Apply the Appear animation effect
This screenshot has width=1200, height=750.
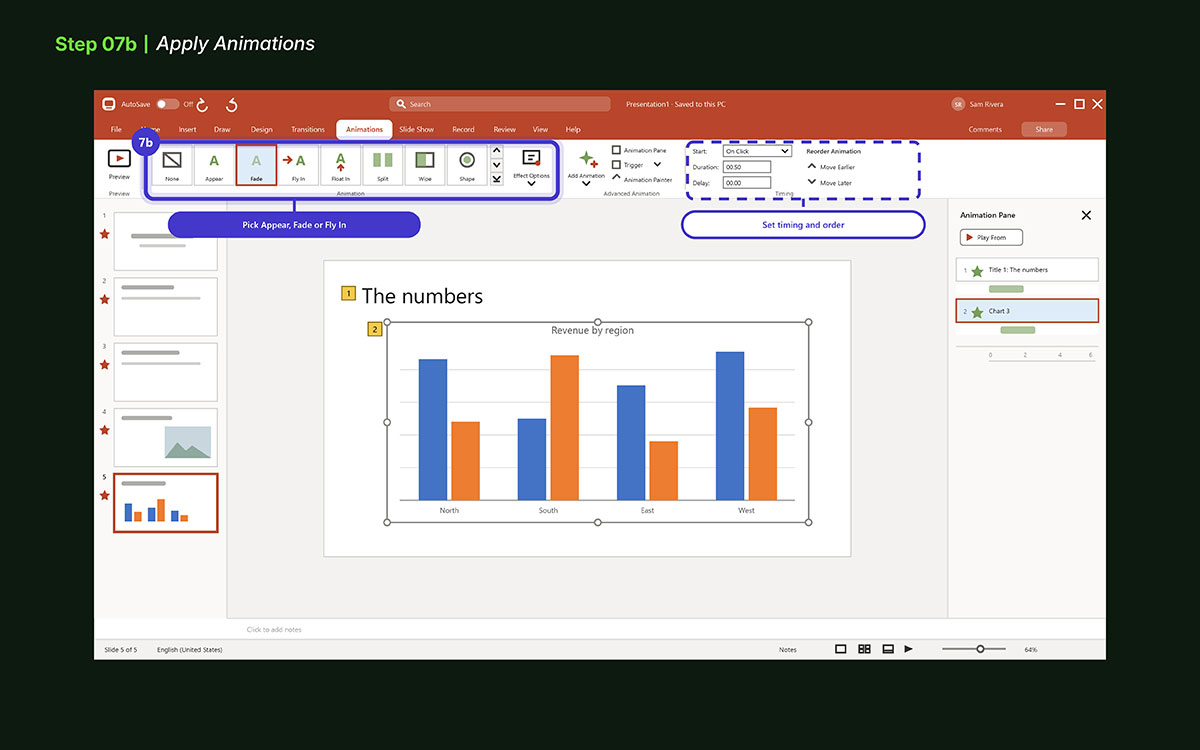[x=214, y=165]
